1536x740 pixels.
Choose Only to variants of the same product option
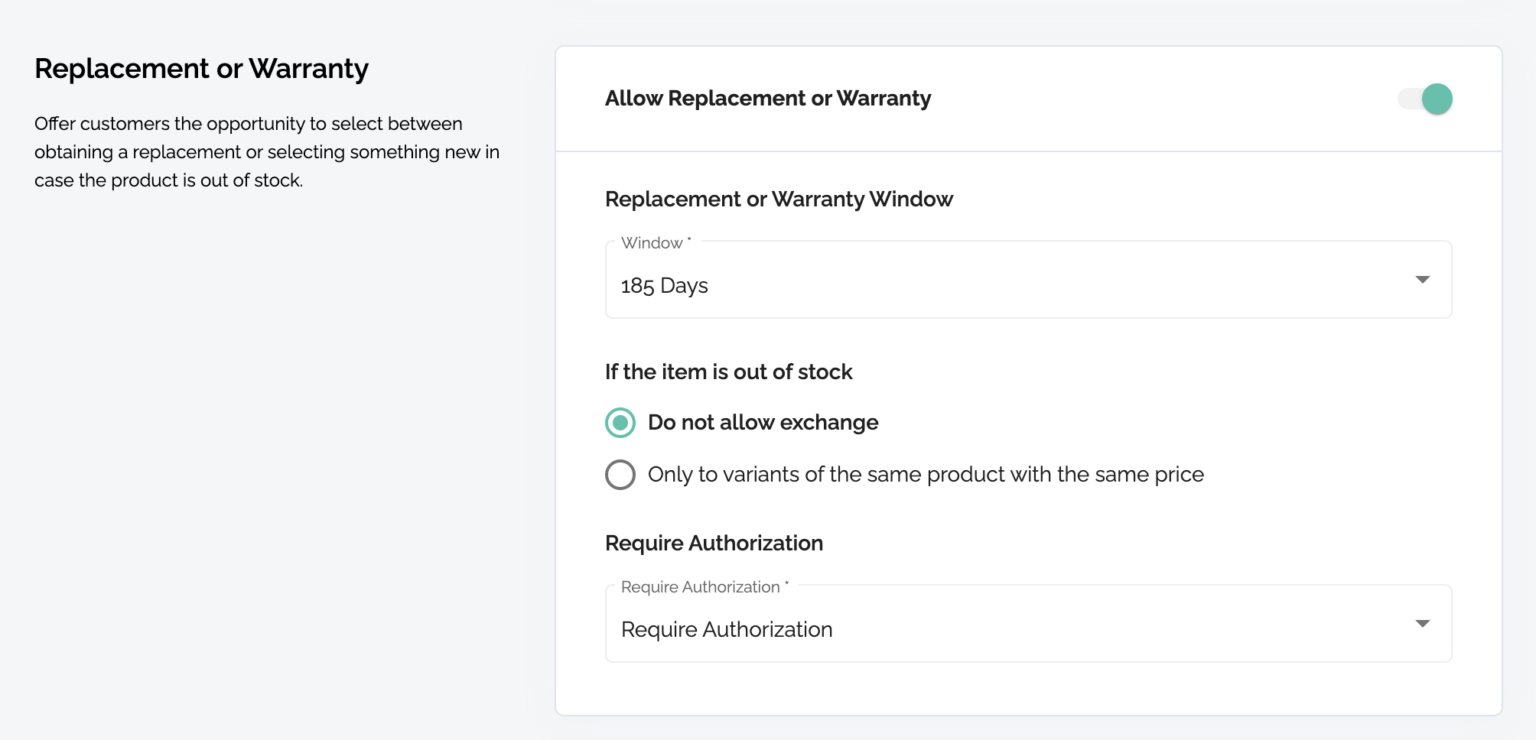(x=620, y=474)
